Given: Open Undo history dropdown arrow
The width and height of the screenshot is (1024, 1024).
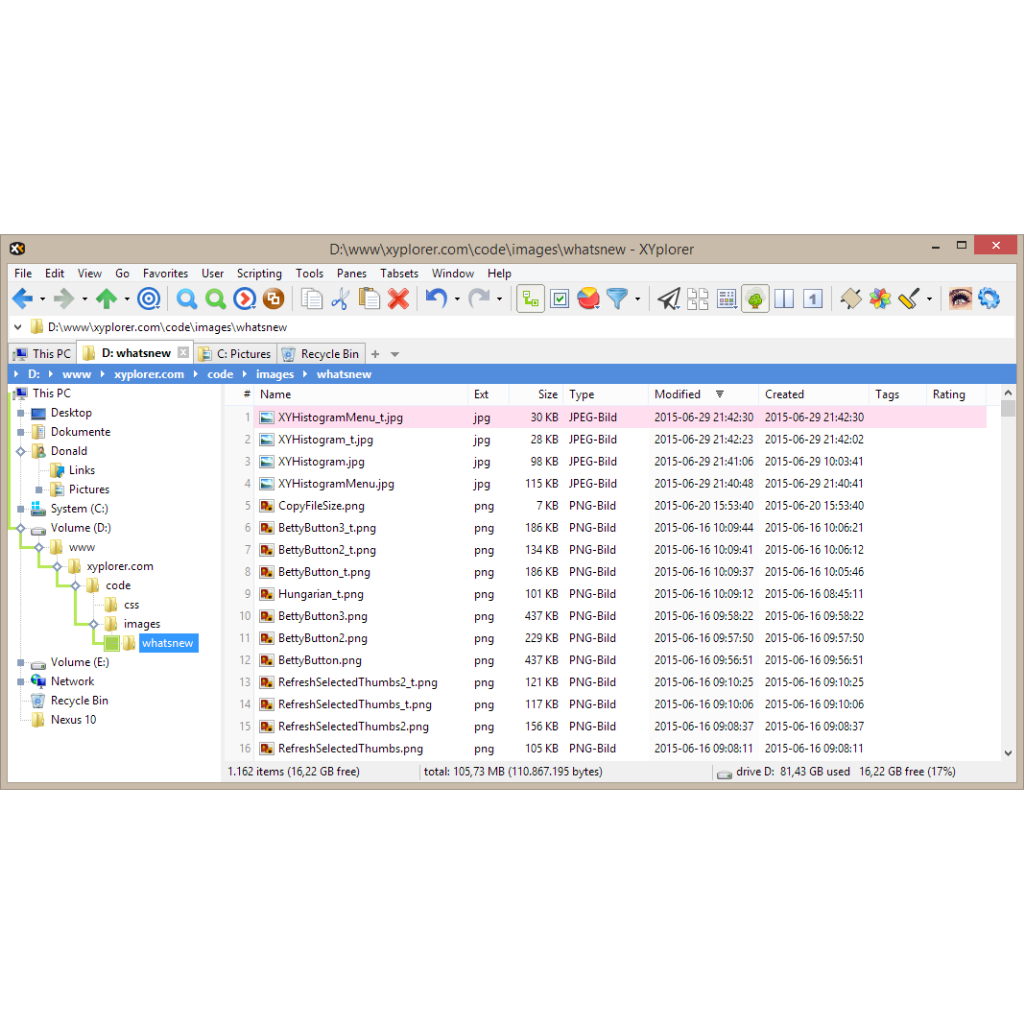Looking at the screenshot, I should (457, 300).
